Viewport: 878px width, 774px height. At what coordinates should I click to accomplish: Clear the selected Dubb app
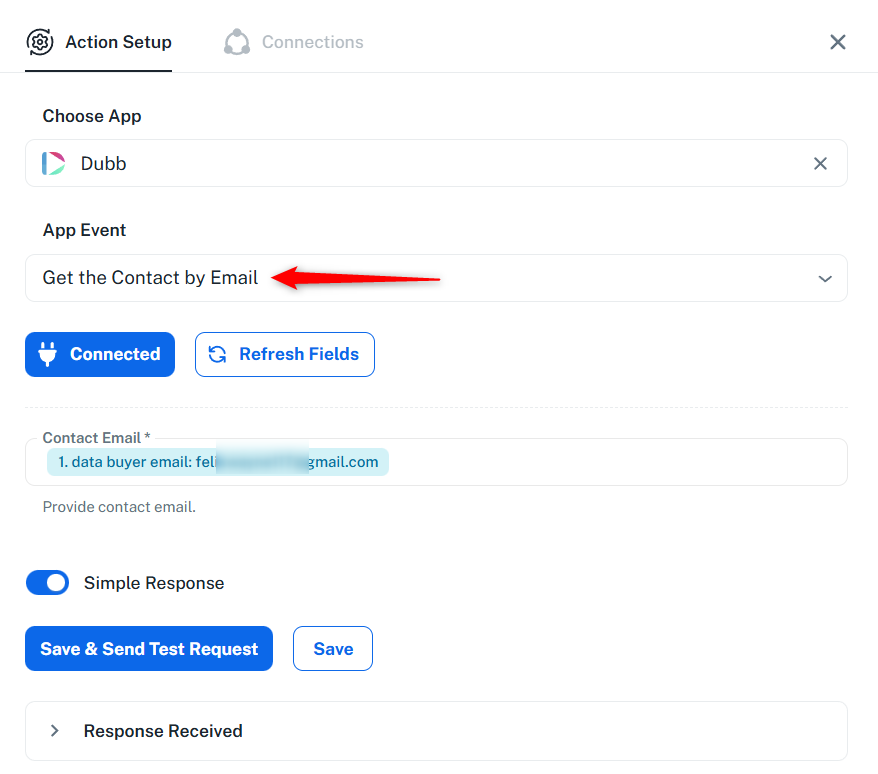820,163
